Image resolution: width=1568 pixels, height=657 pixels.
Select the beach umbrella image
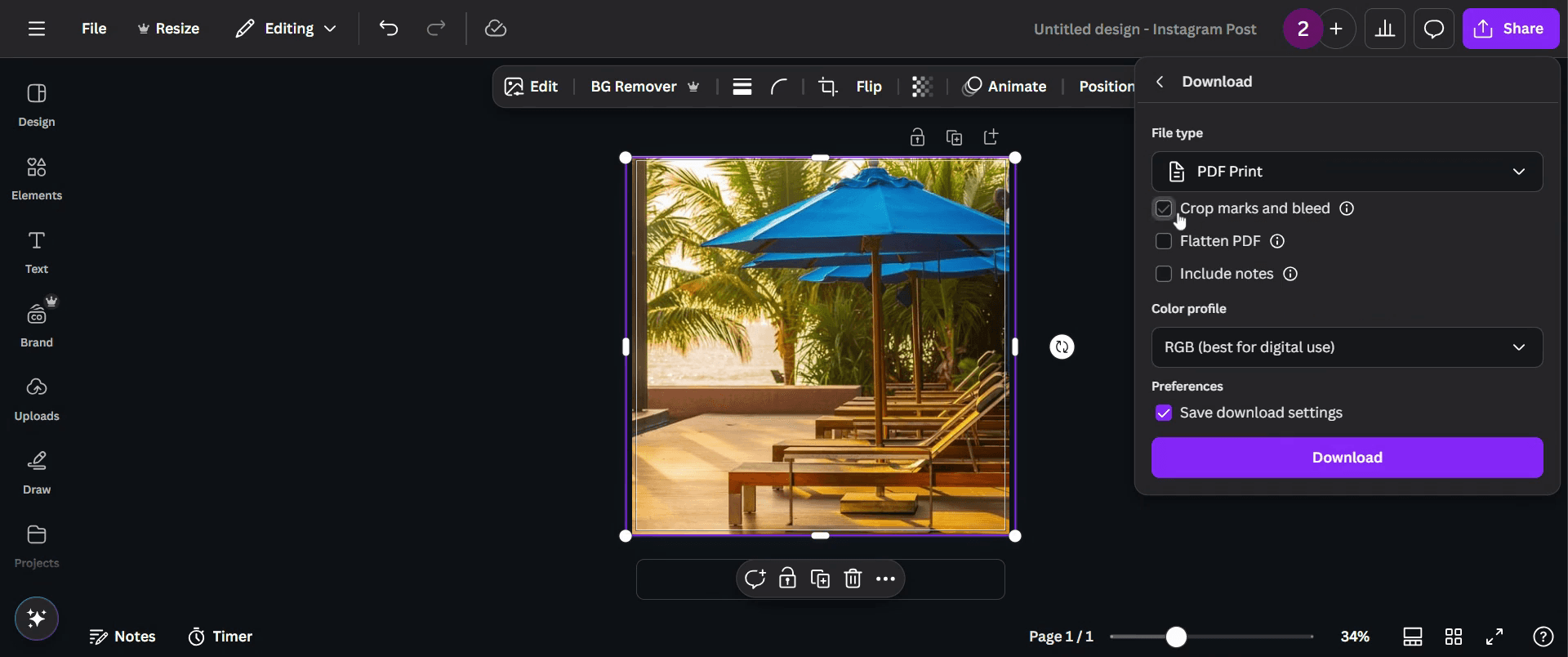coord(821,346)
